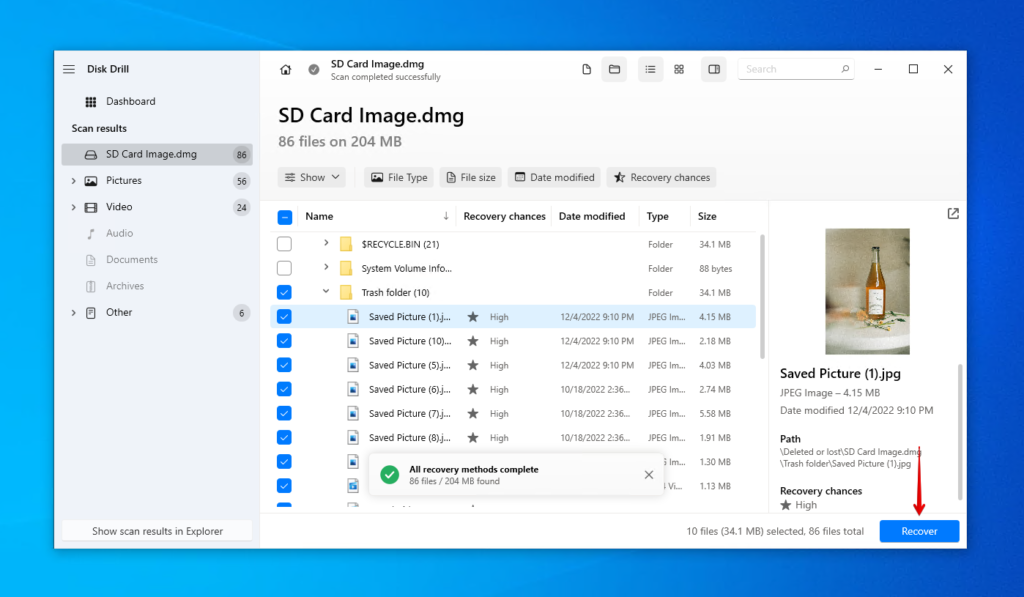The image size is (1024, 597).
Task: Open the Show filter dropdown
Action: [x=309, y=177]
